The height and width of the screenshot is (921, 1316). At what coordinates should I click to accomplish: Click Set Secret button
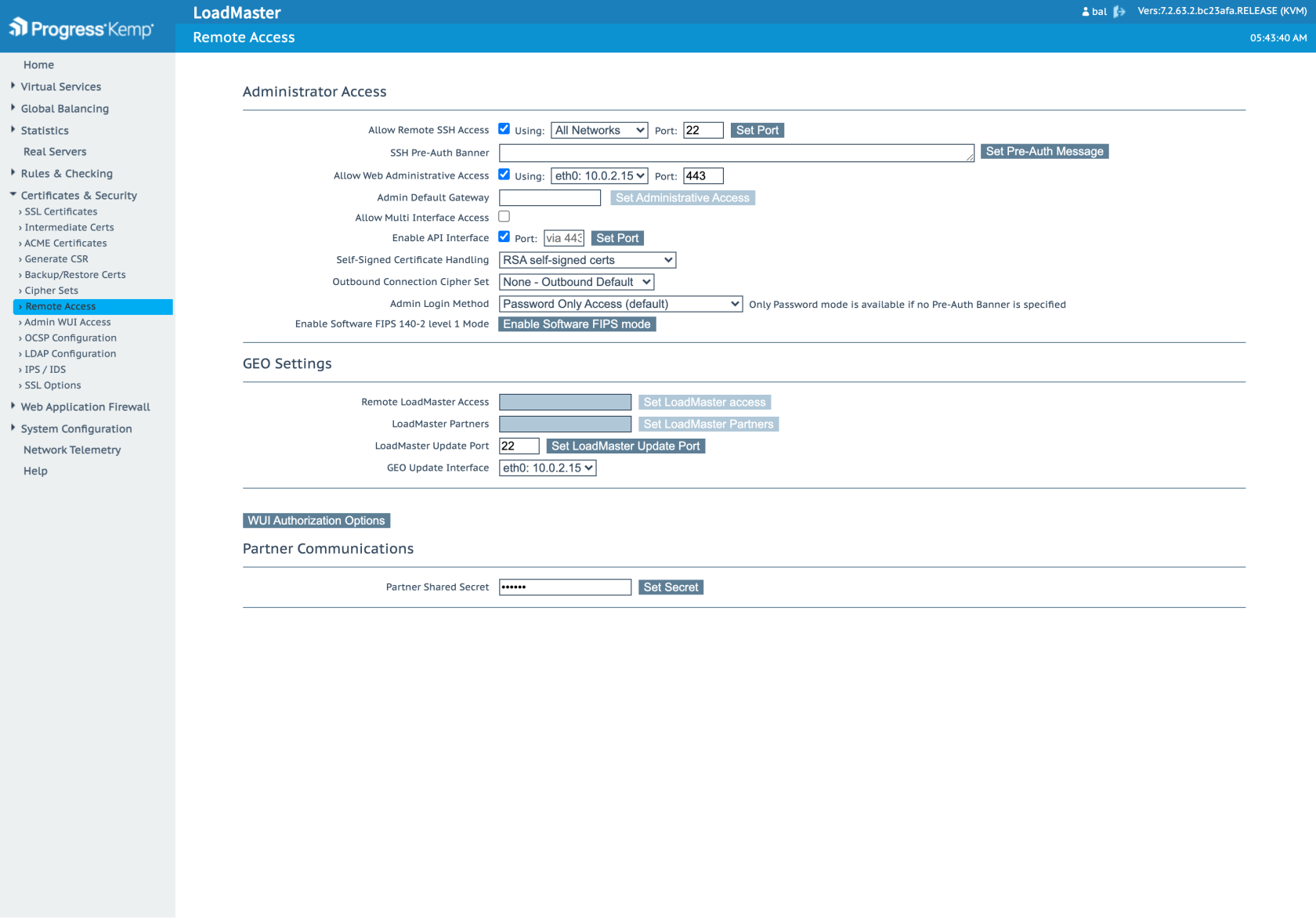671,587
